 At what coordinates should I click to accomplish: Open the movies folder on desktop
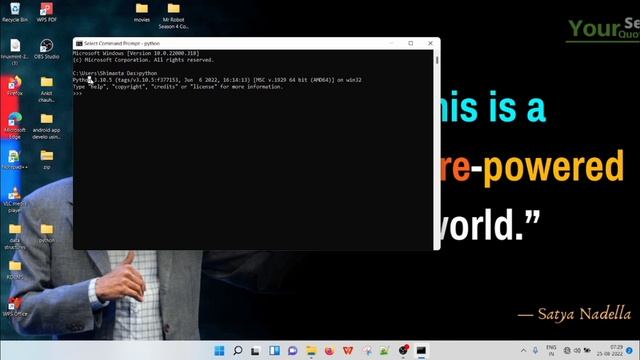tap(142, 12)
